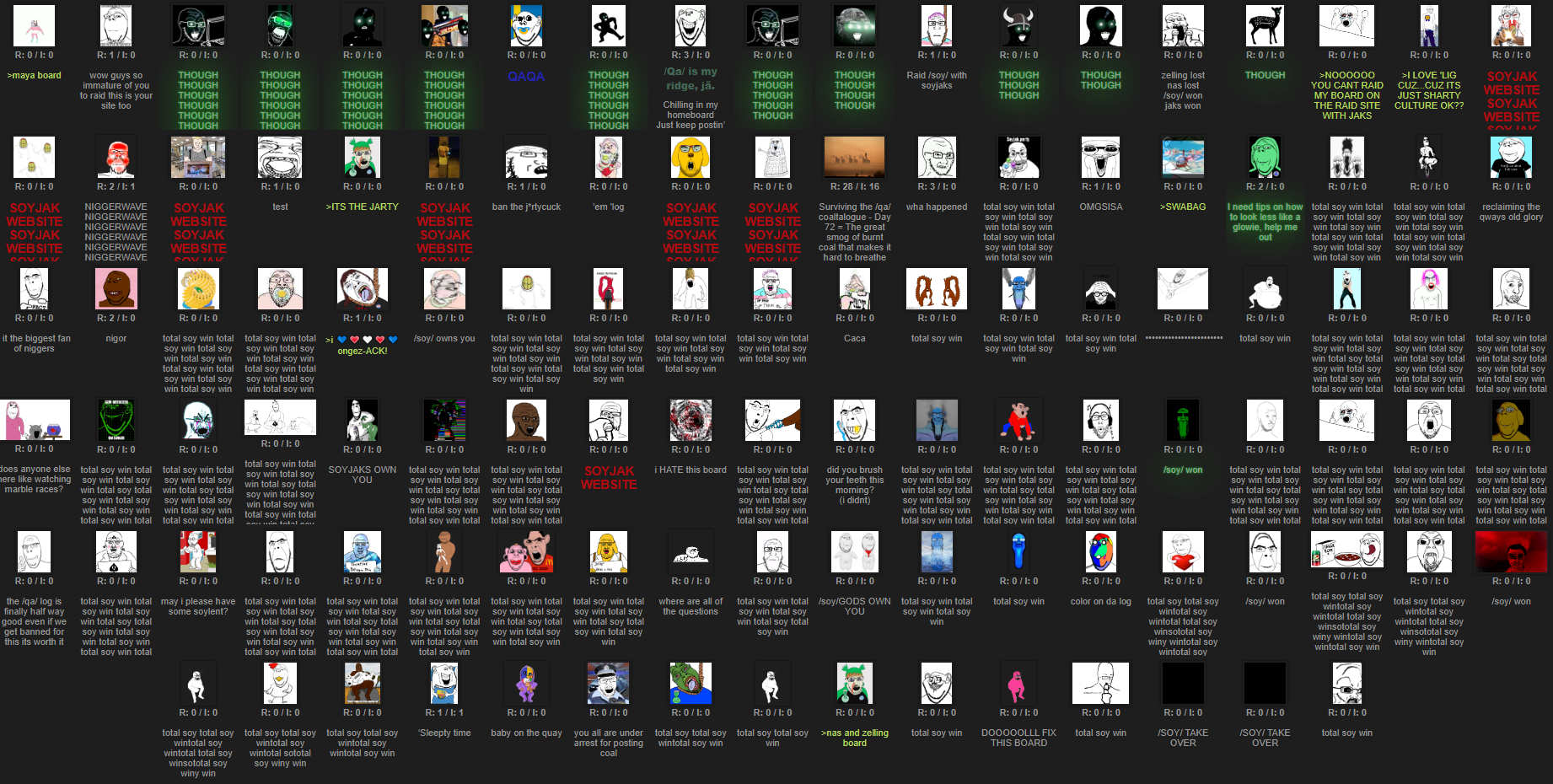
Task: Open the desert smog 'Surviving the /qa/' thumbnail
Action: point(854,157)
